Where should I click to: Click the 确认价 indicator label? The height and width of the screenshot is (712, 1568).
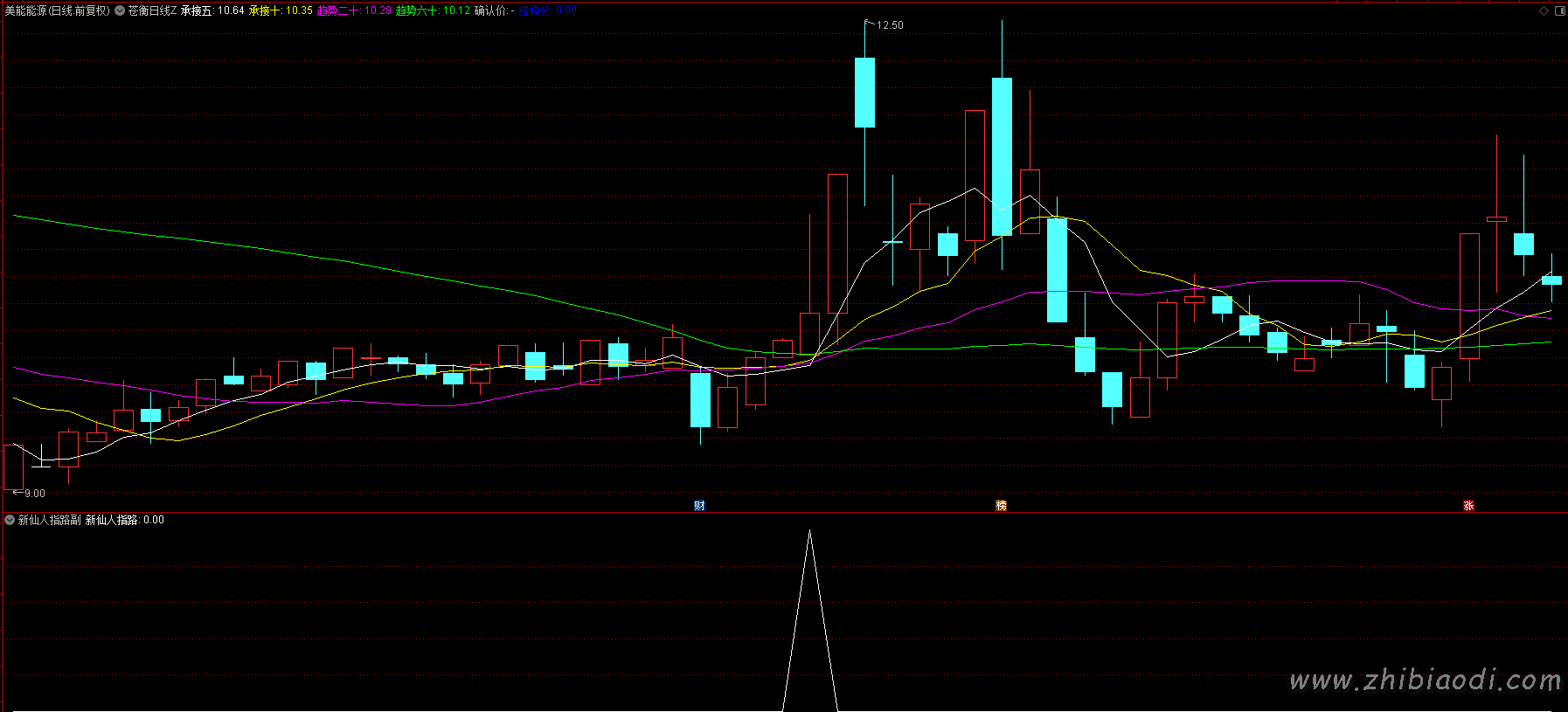click(x=494, y=10)
